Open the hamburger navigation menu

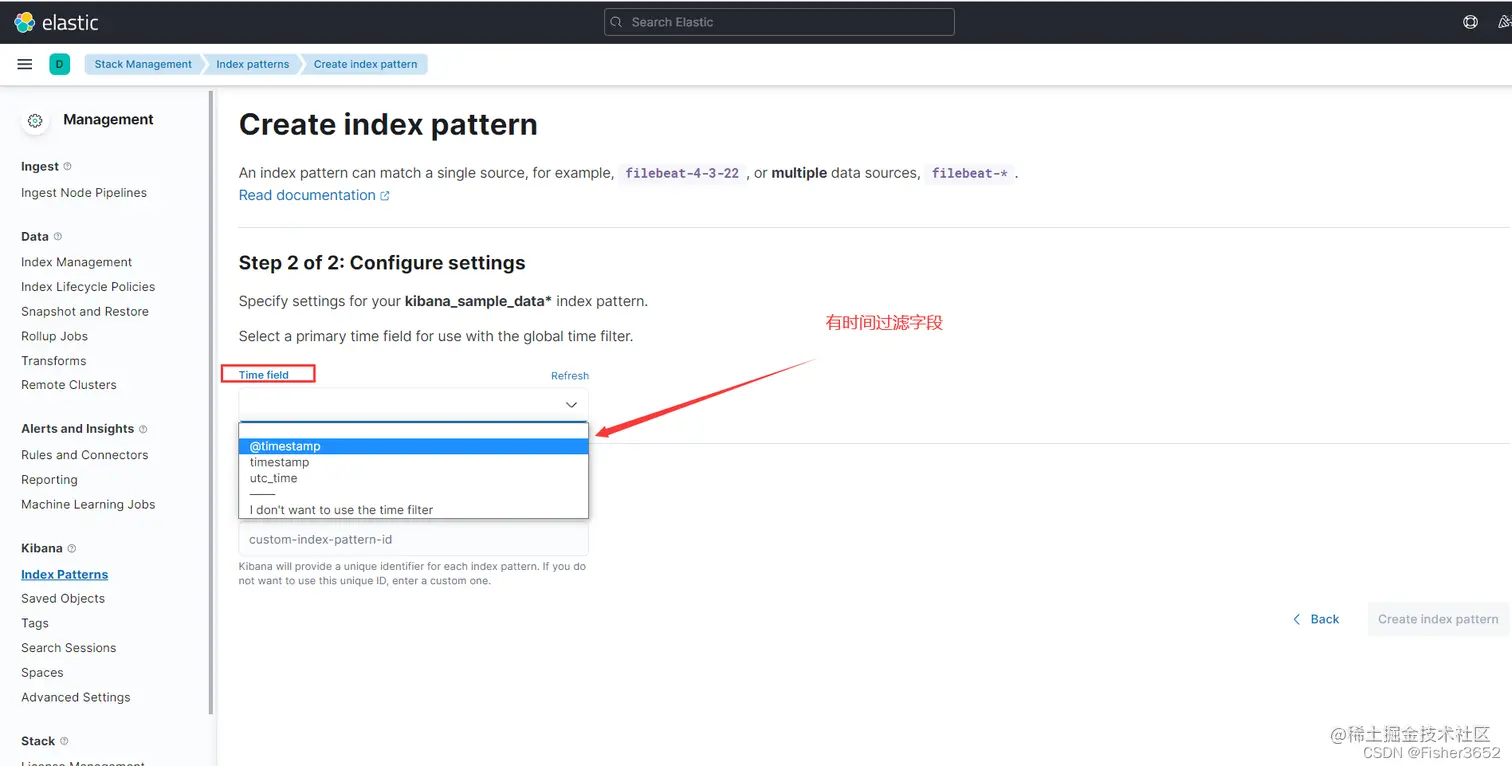click(x=25, y=64)
